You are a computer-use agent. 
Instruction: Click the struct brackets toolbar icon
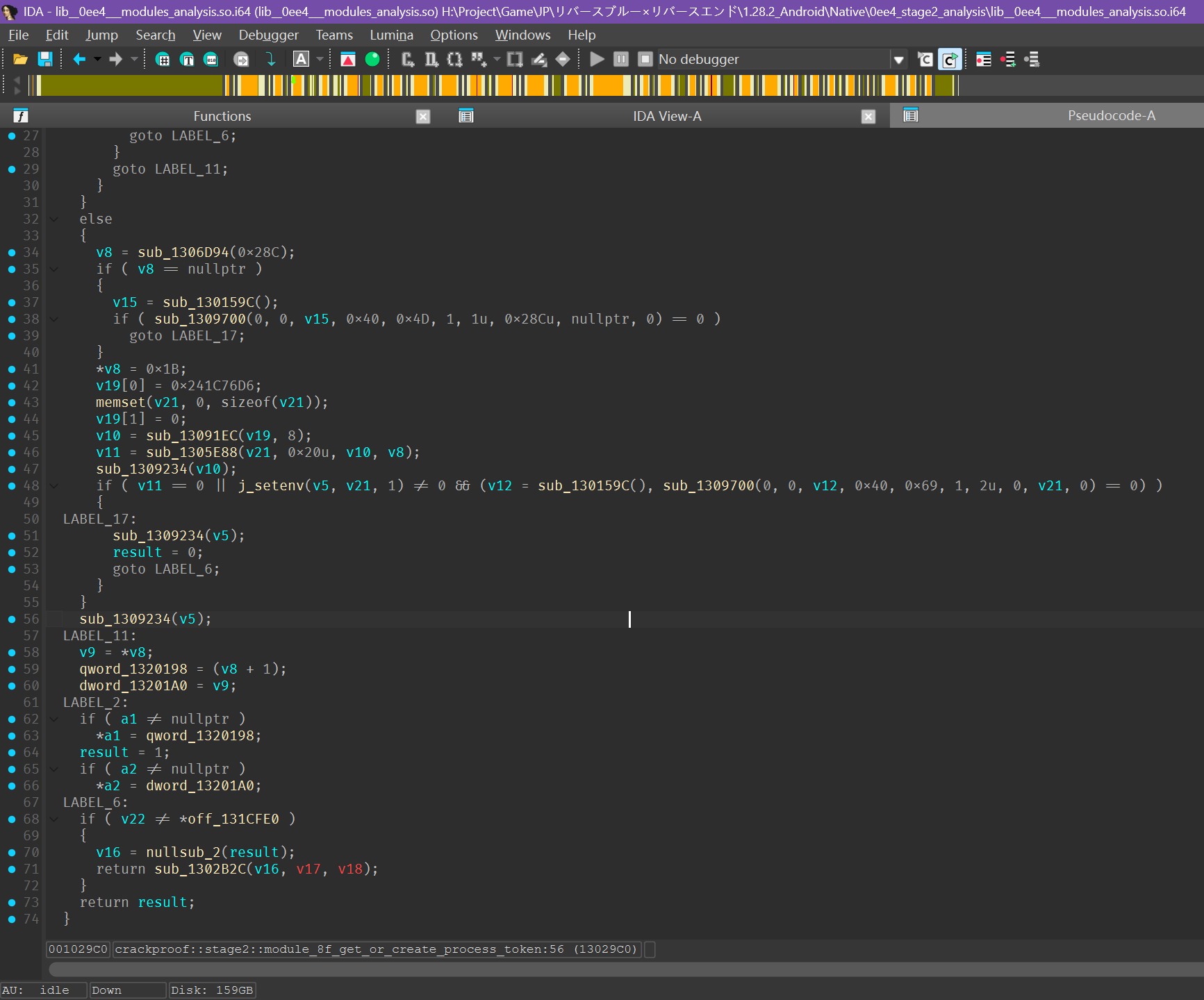pos(515,60)
